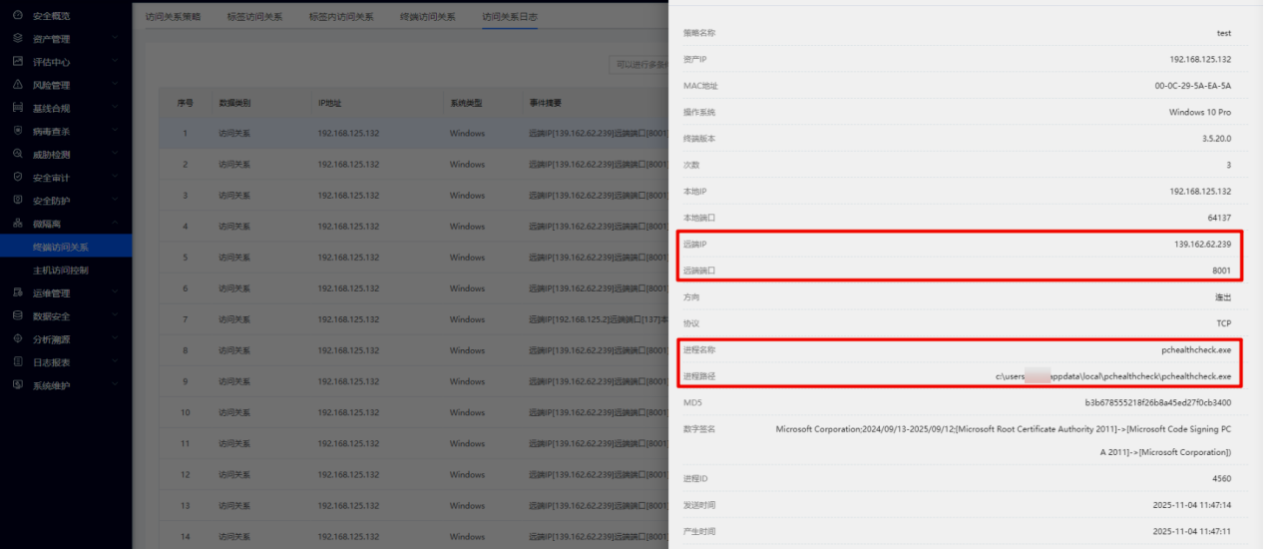This screenshot has width=1280, height=550.
Task: Click the 评估中心 sidebar icon
Action: (x=18, y=62)
